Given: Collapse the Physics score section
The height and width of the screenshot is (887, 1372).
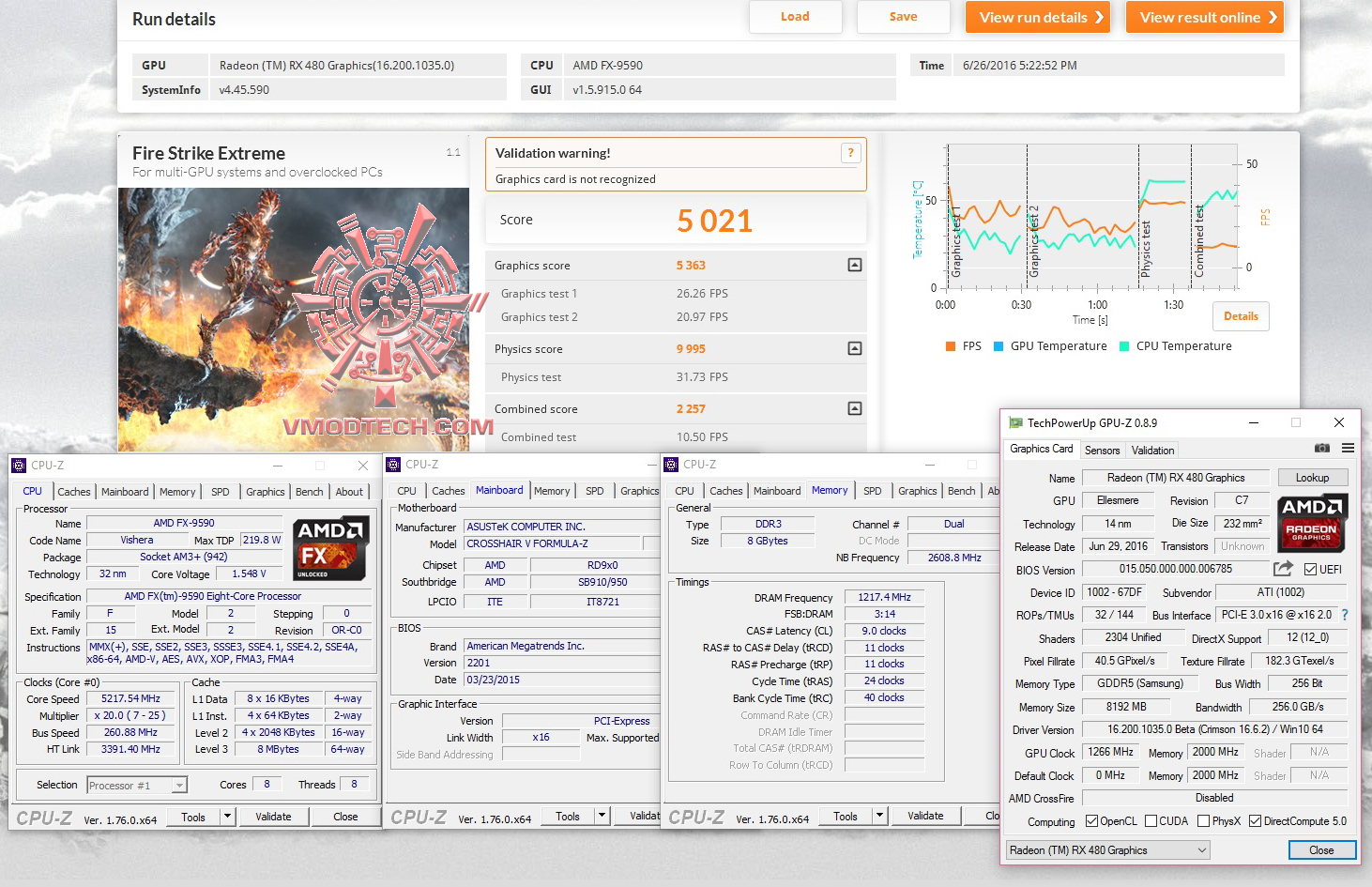Looking at the screenshot, I should [855, 348].
